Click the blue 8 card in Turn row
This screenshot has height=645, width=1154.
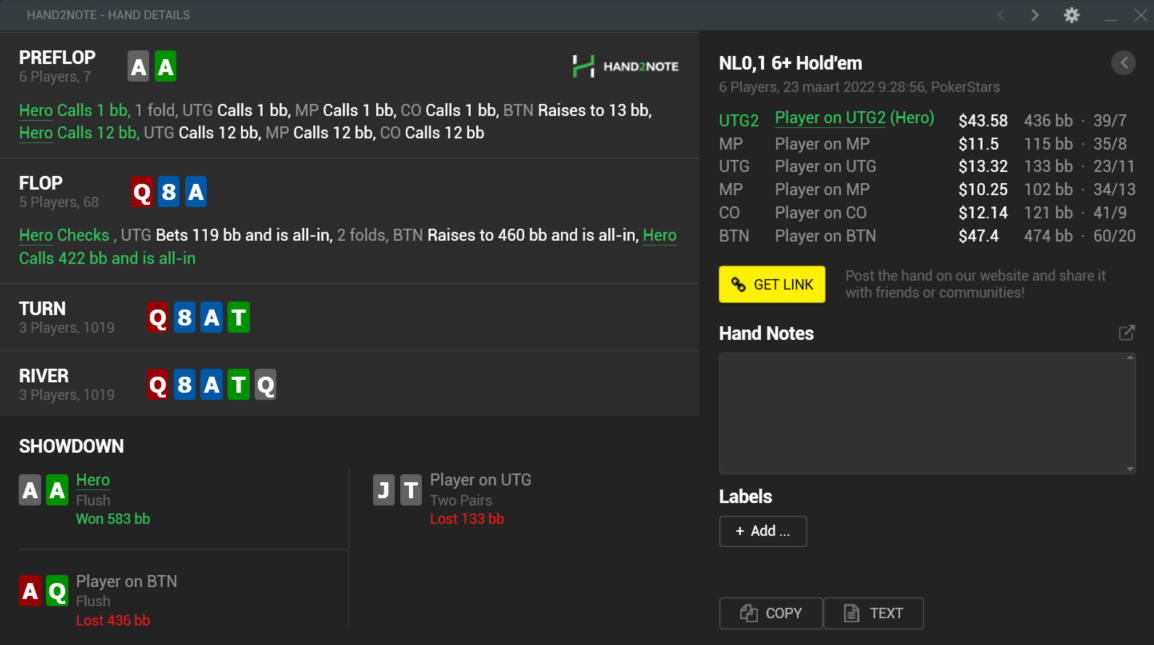point(185,317)
